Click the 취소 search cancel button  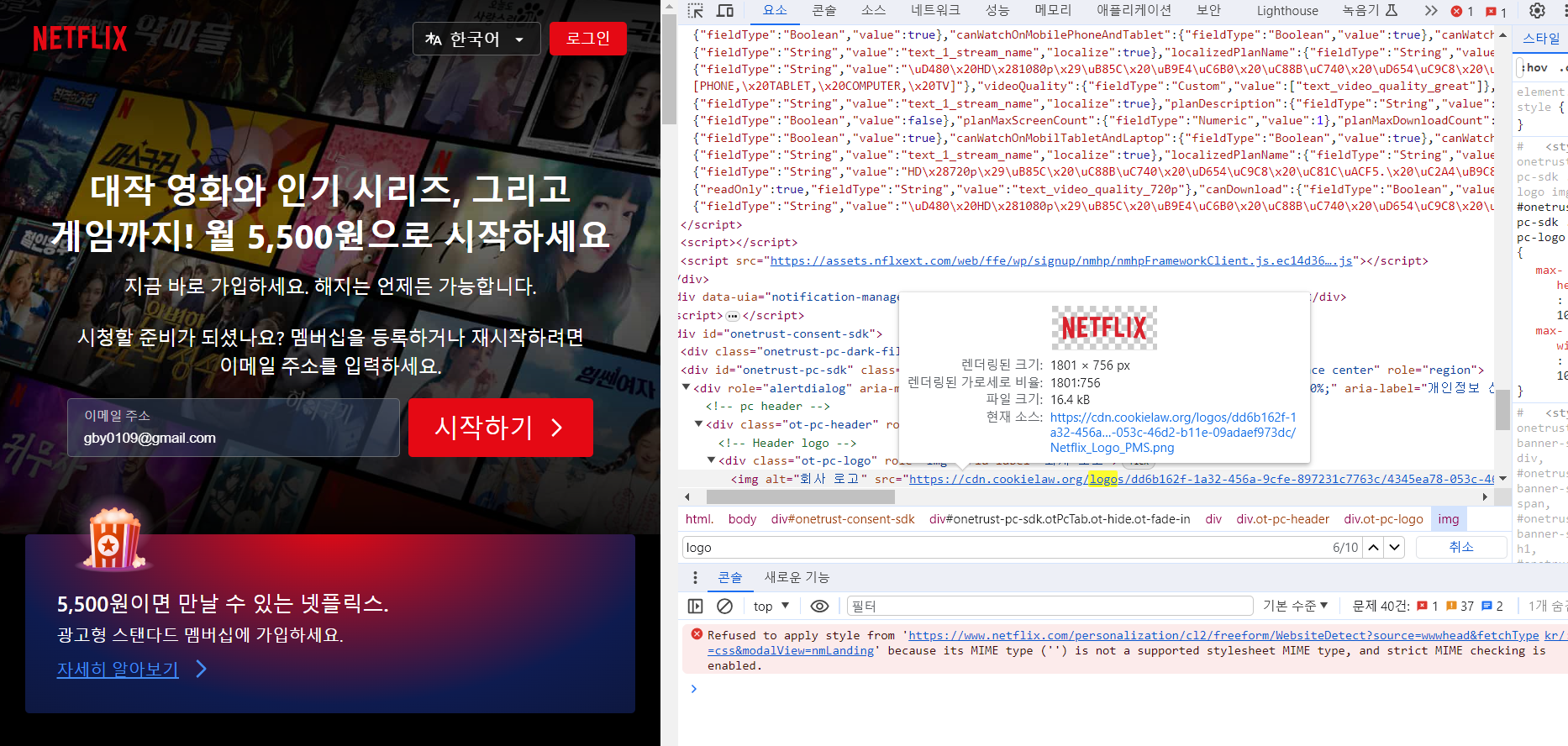click(1461, 547)
